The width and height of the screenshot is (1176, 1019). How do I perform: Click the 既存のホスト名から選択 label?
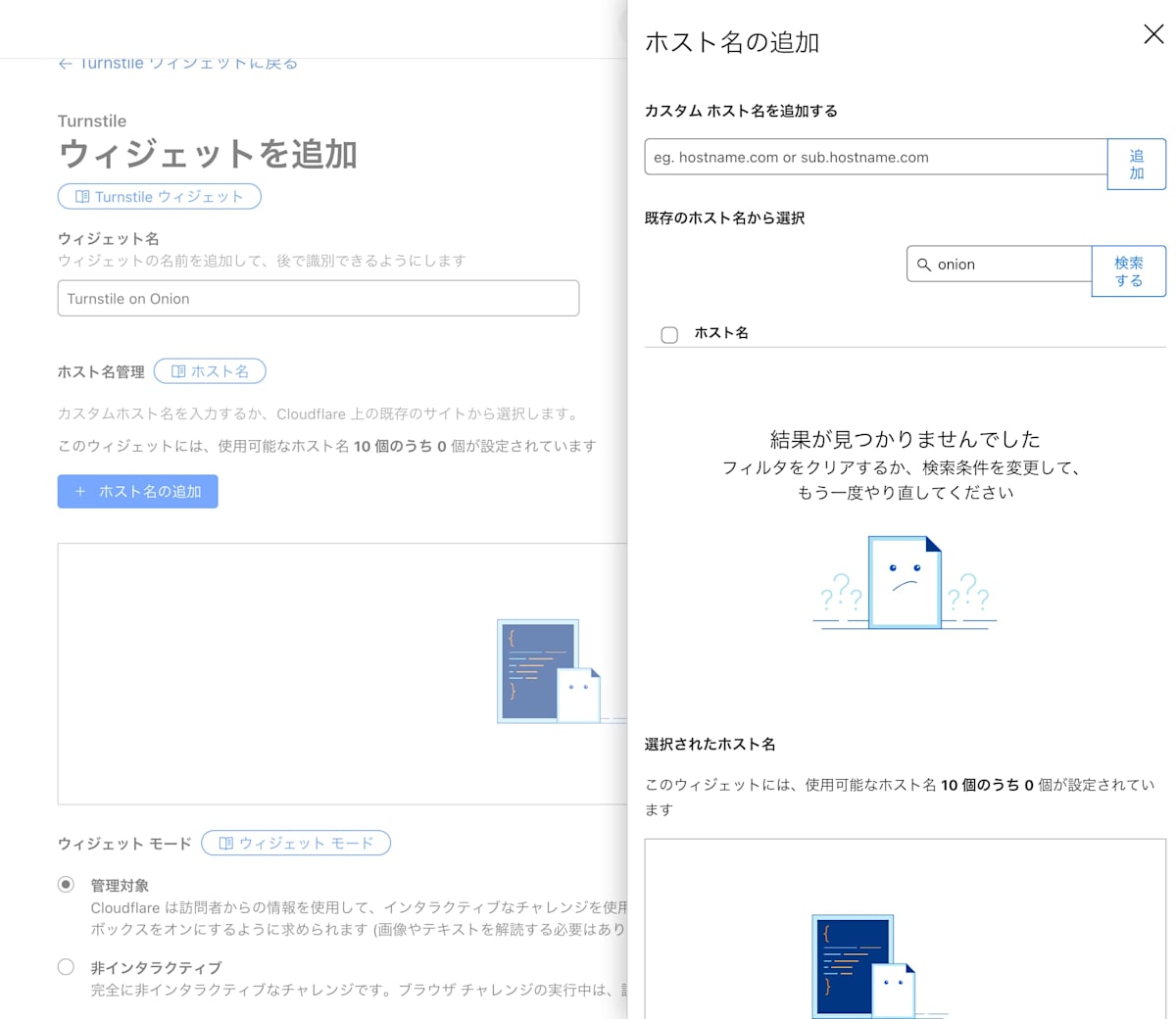point(725,218)
